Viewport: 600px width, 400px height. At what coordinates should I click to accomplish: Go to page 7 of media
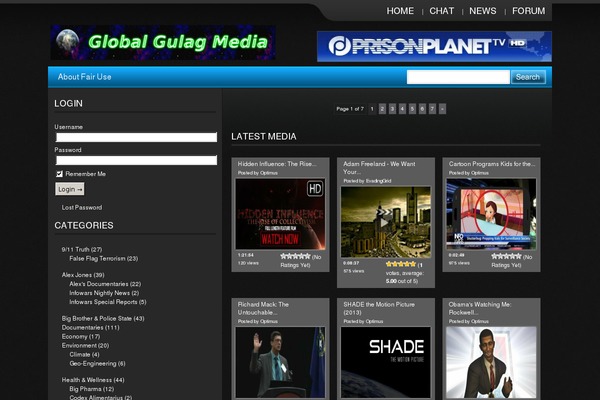coord(432,109)
